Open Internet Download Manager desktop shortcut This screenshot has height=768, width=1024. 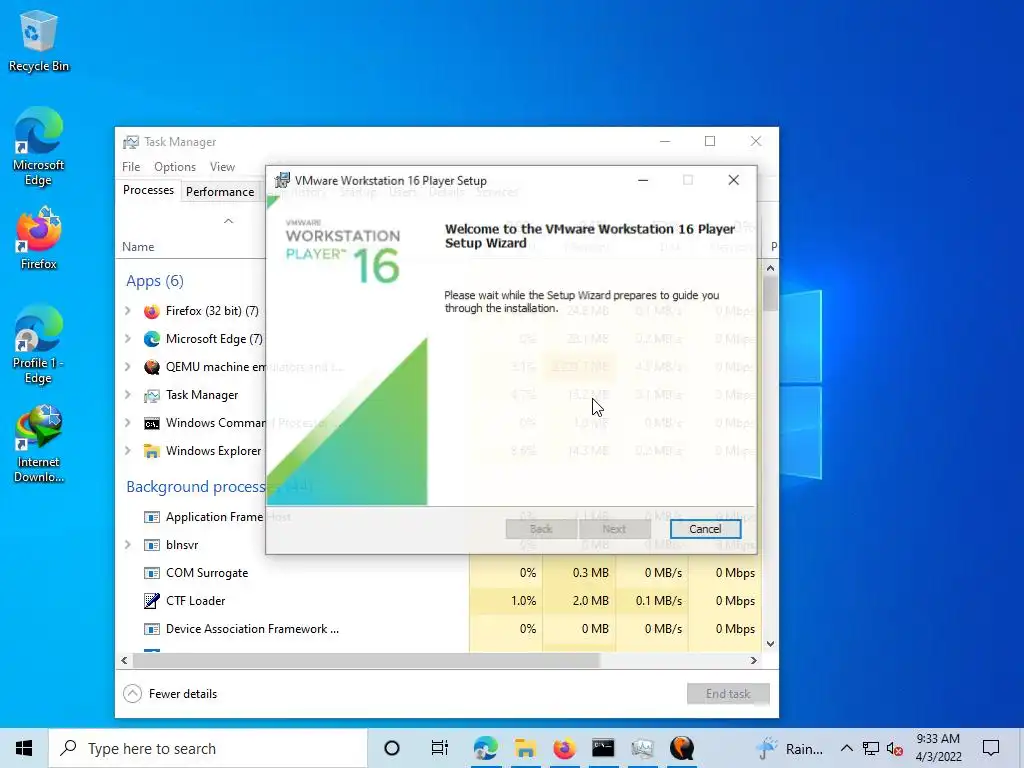point(39,444)
